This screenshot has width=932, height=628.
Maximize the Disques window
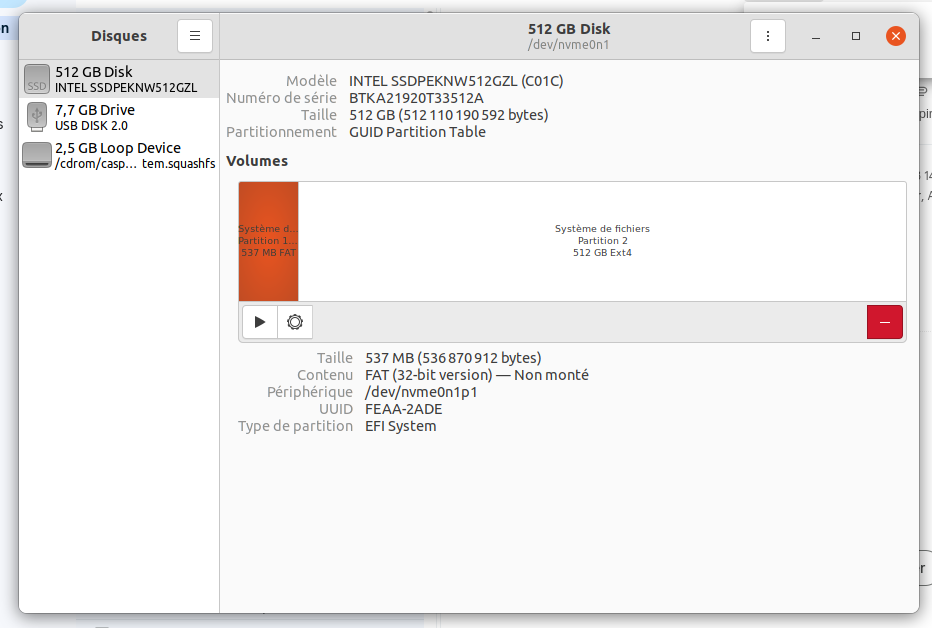pos(856,36)
